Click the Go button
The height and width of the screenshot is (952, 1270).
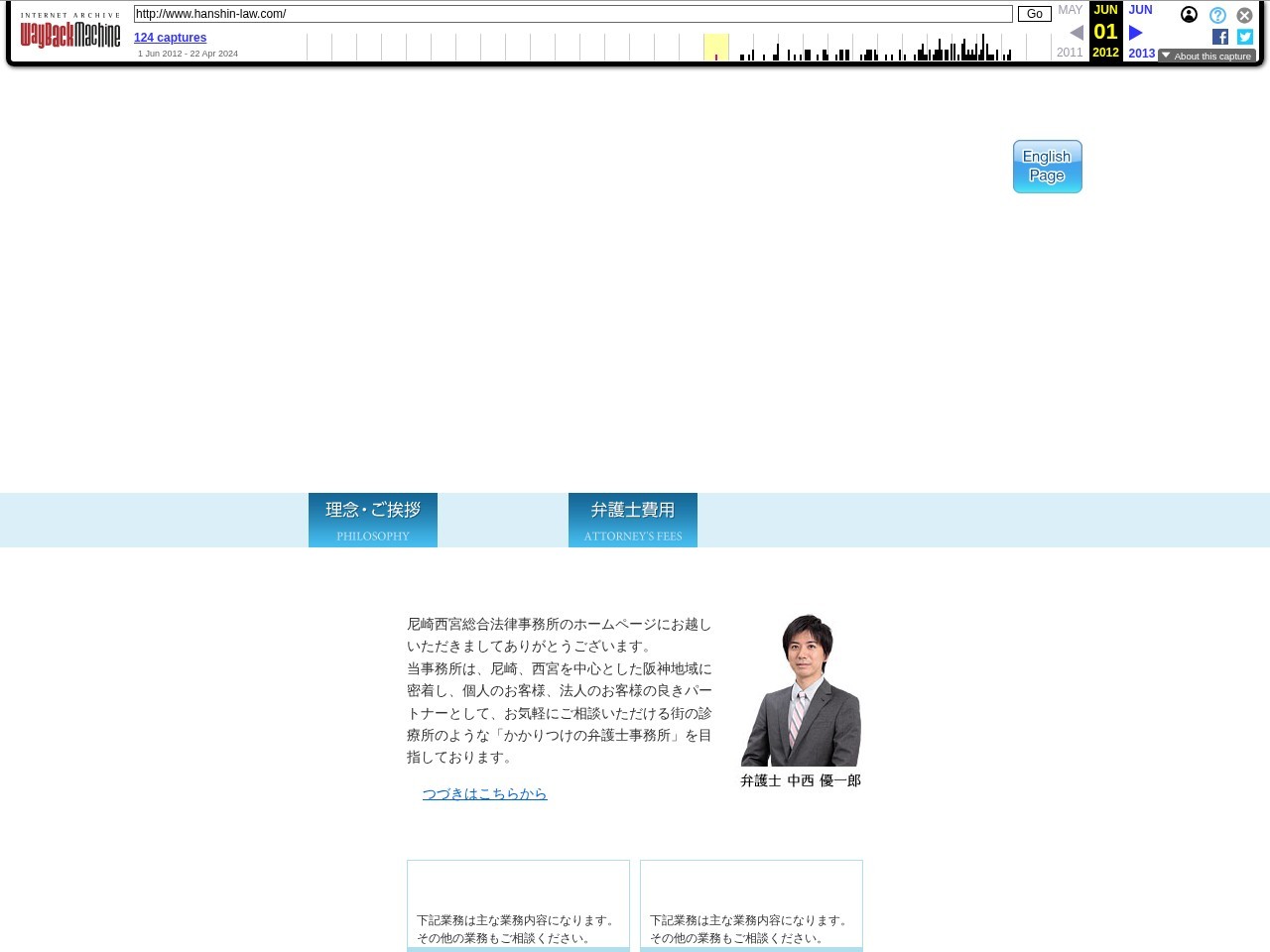pyautogui.click(x=1034, y=14)
